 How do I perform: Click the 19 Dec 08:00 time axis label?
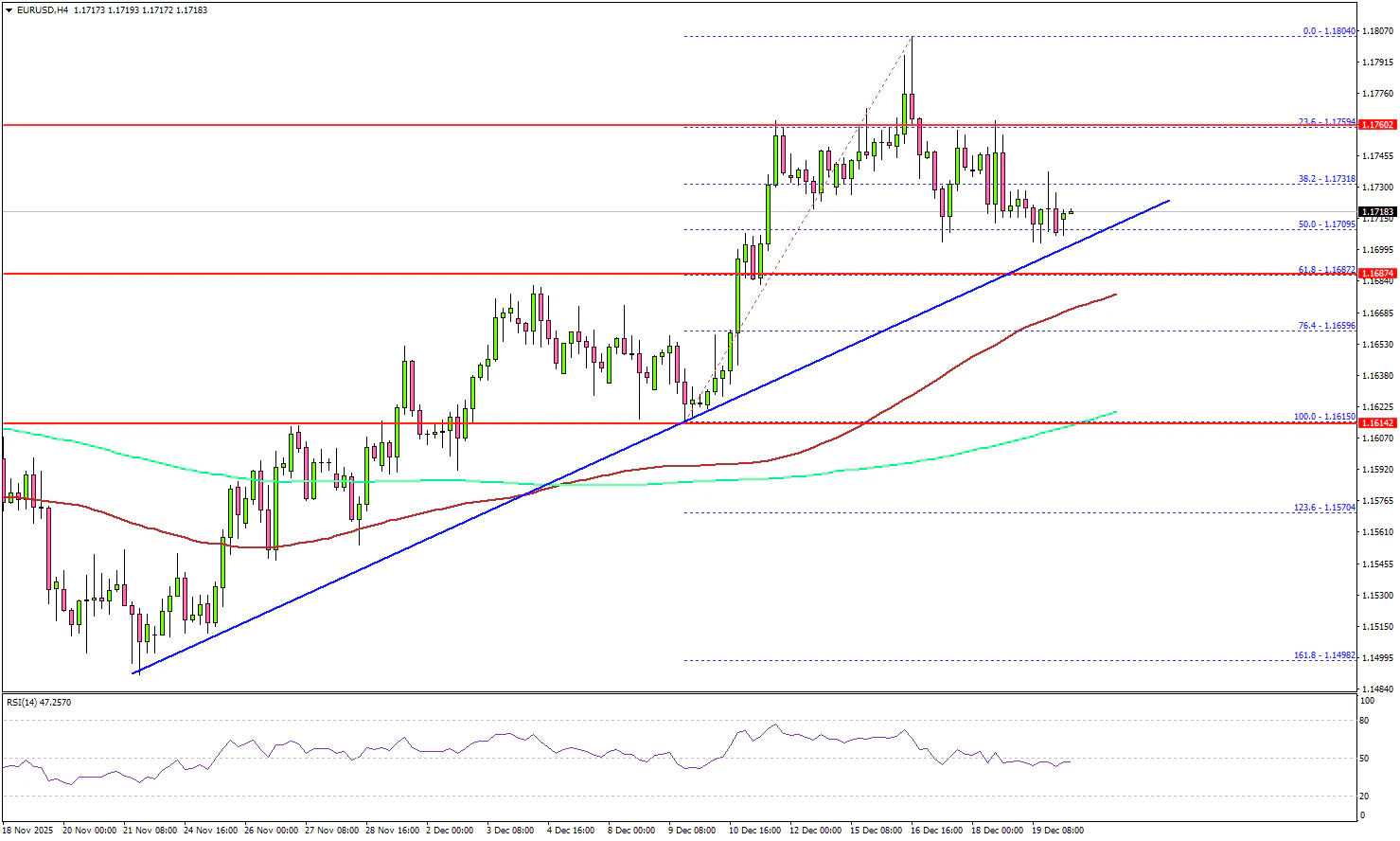(1057, 831)
